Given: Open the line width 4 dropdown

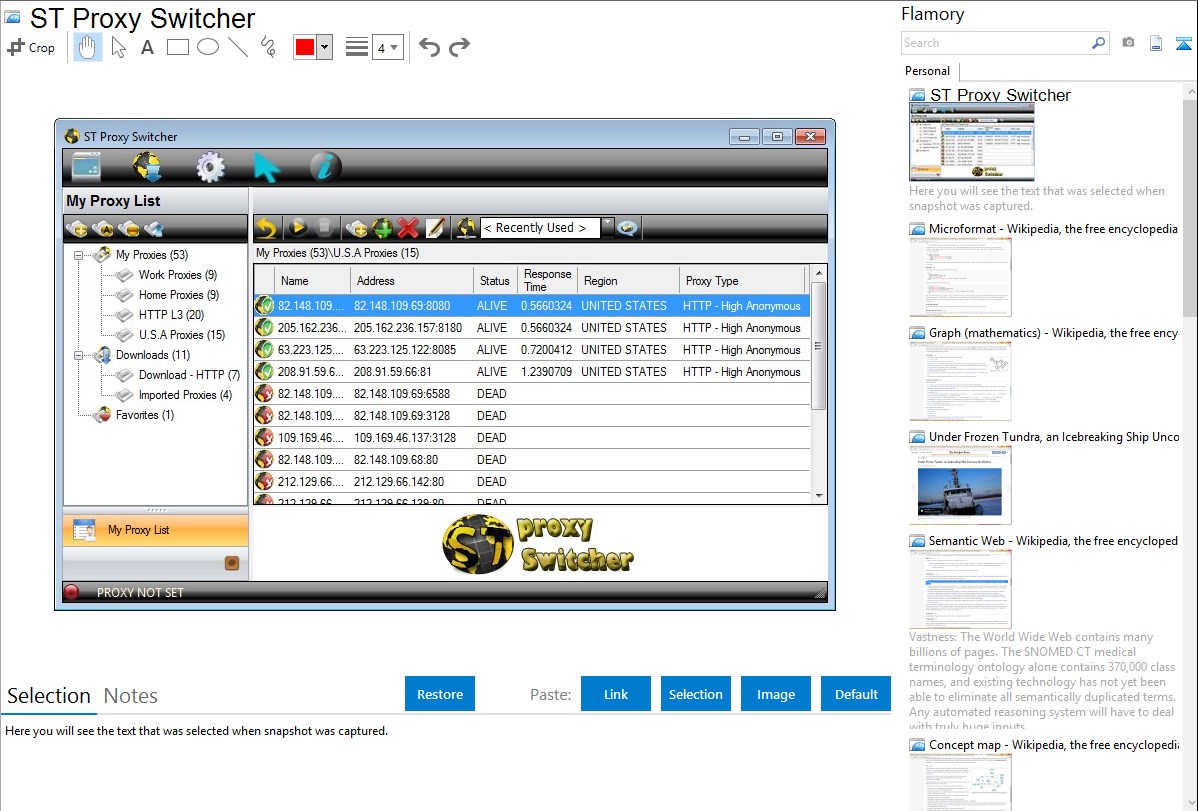Looking at the screenshot, I should [x=387, y=47].
